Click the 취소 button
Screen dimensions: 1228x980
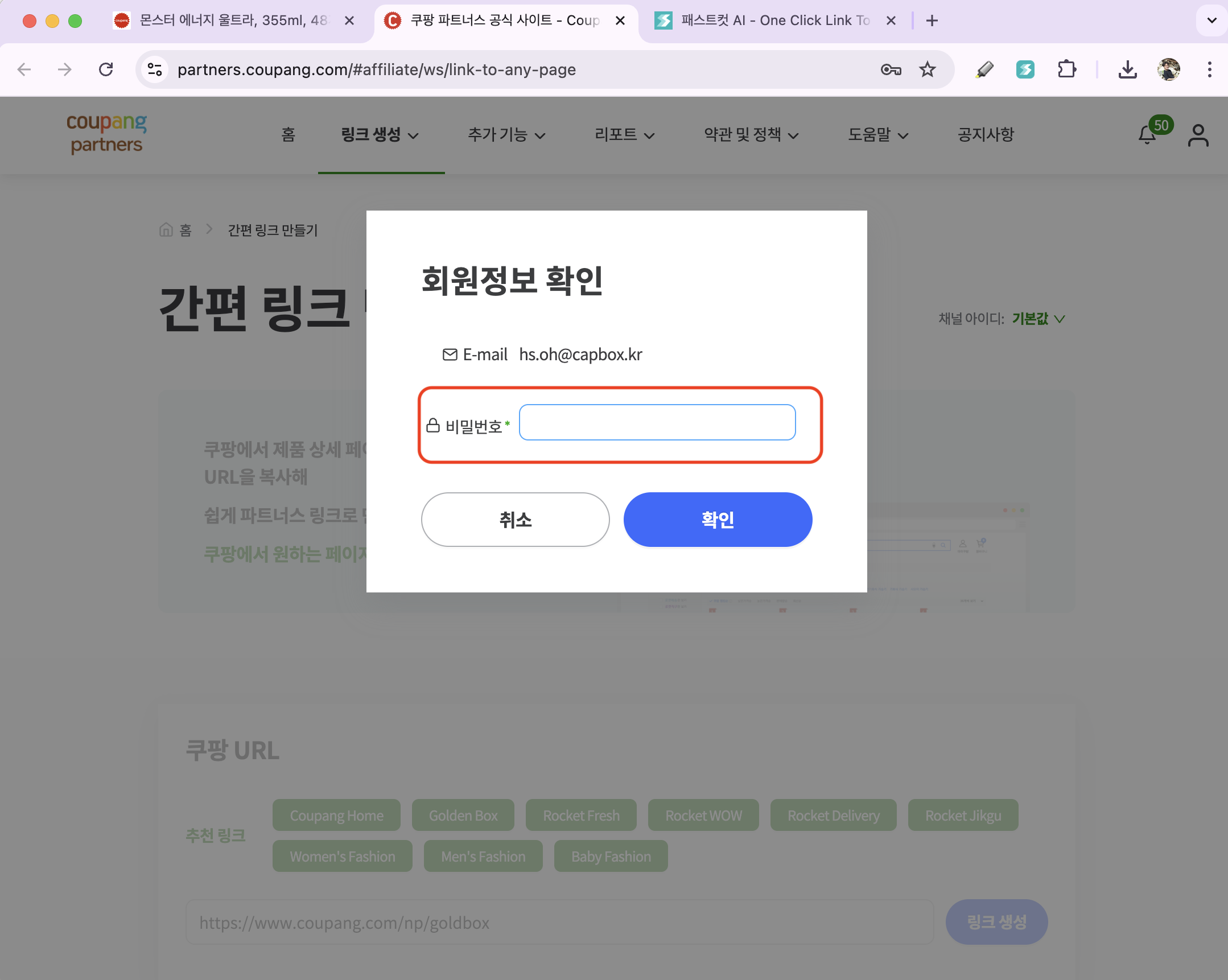(x=515, y=520)
